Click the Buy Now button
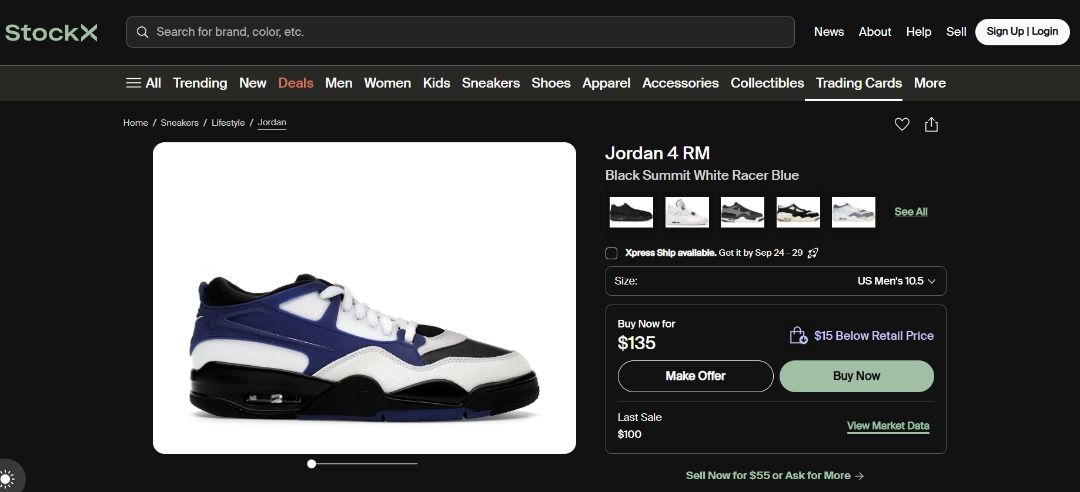This screenshot has width=1080, height=492. pos(857,376)
